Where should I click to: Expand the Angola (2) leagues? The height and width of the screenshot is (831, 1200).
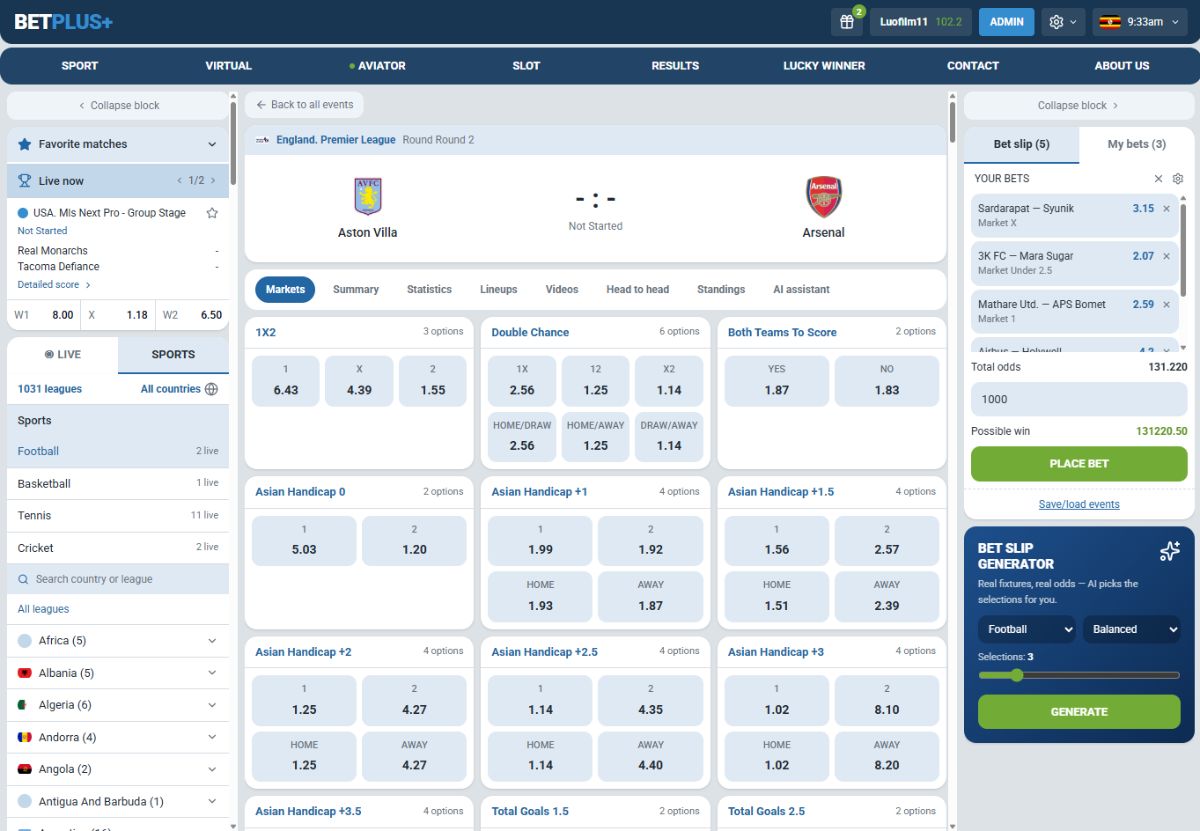click(x=212, y=769)
